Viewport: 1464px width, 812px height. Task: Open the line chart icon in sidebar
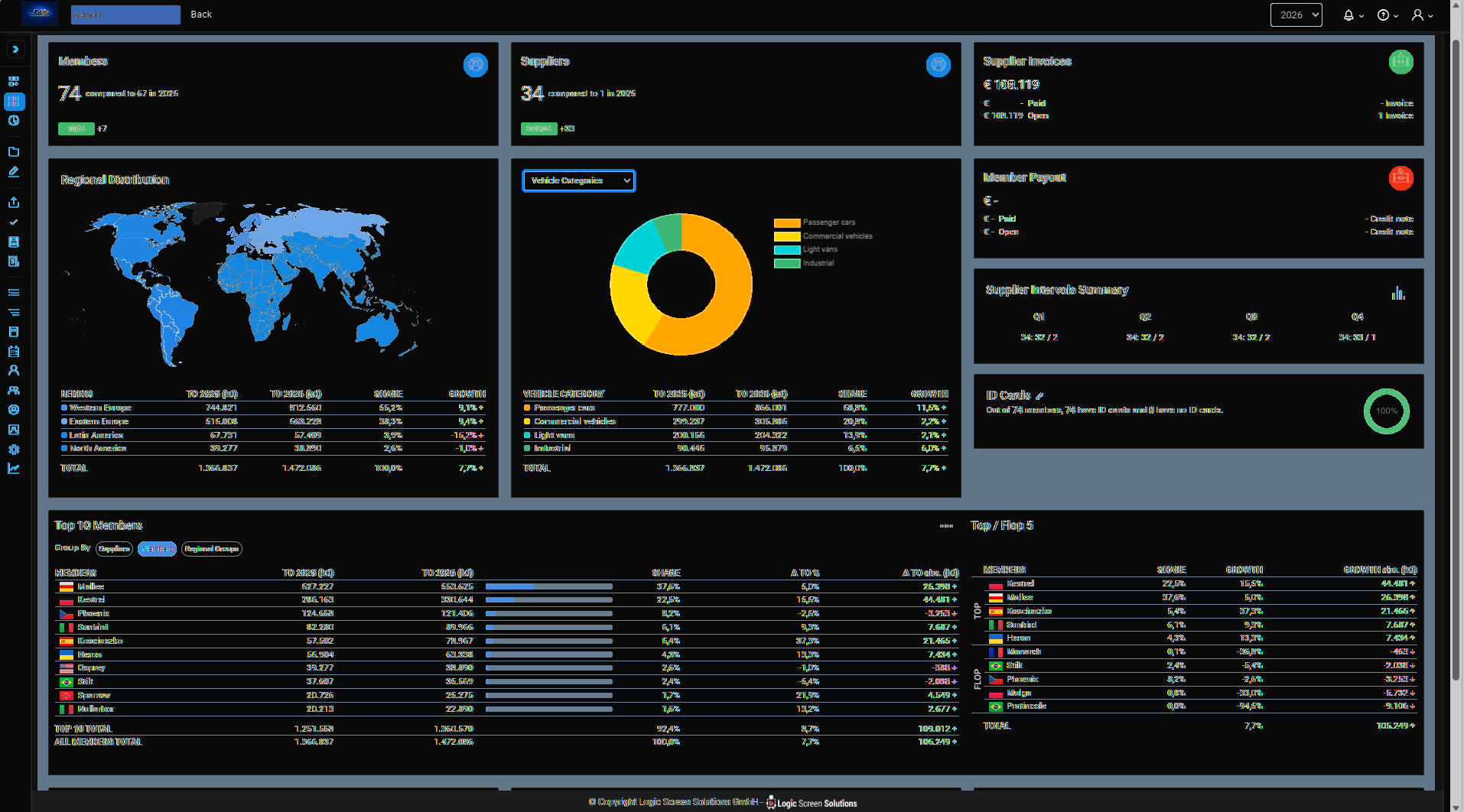click(x=14, y=469)
